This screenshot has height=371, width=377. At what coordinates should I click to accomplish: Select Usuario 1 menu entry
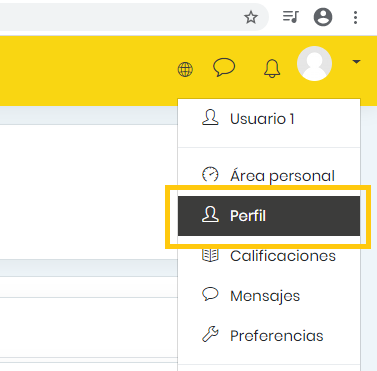[269, 119]
